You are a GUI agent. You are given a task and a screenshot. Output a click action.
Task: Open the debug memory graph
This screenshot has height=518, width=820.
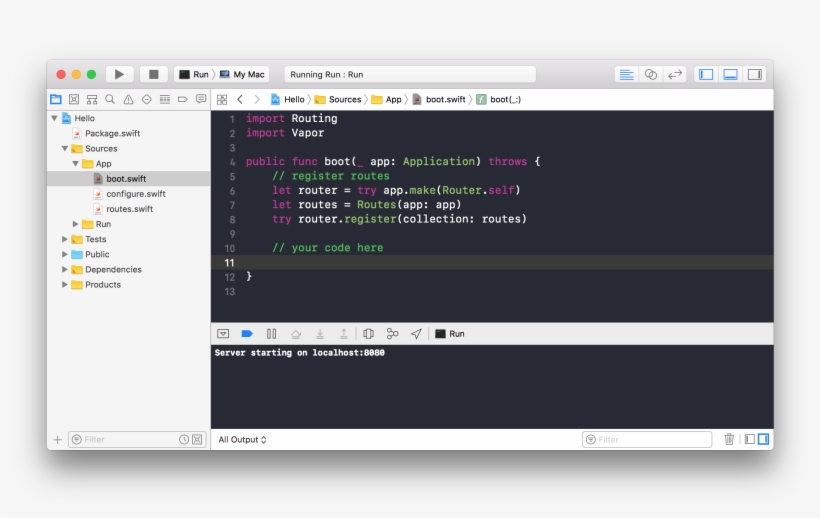[392, 333]
